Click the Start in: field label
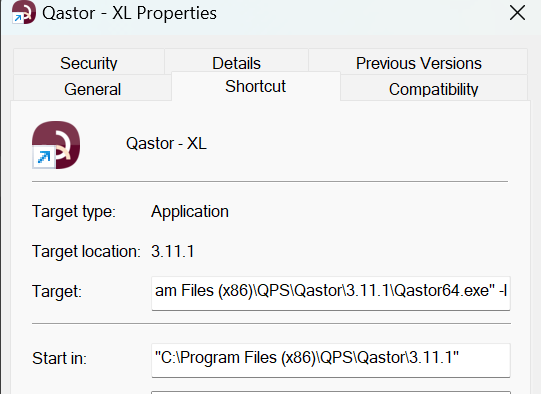Screen dimensions: 541x394 pos(59,358)
